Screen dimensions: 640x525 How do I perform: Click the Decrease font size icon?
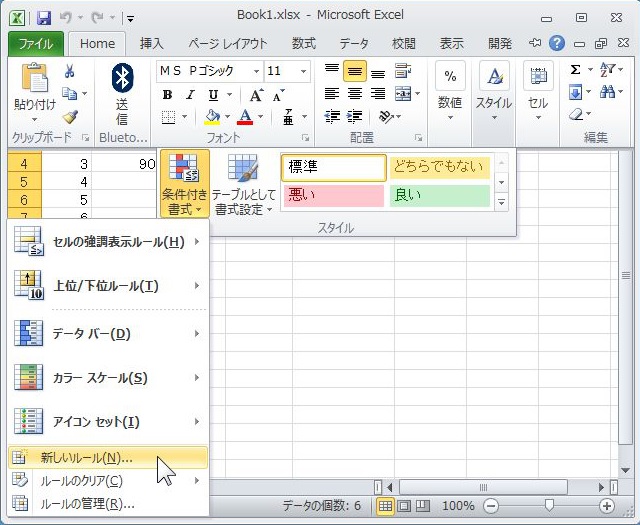click(279, 96)
